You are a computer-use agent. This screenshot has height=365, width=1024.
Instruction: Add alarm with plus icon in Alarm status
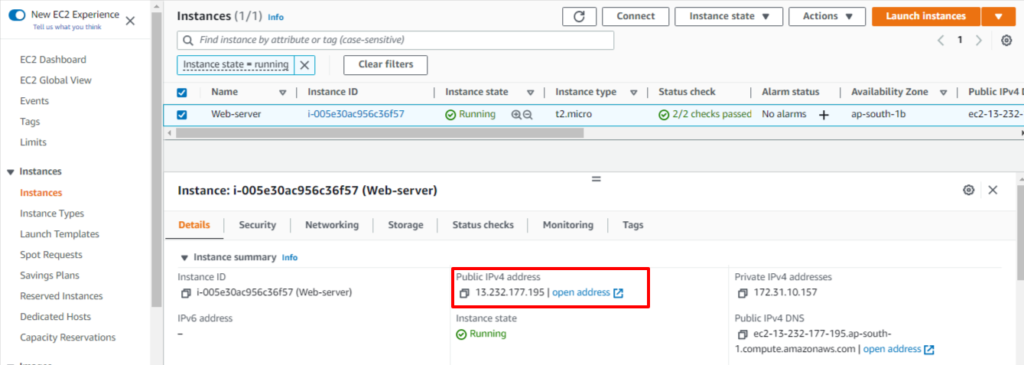(x=824, y=115)
